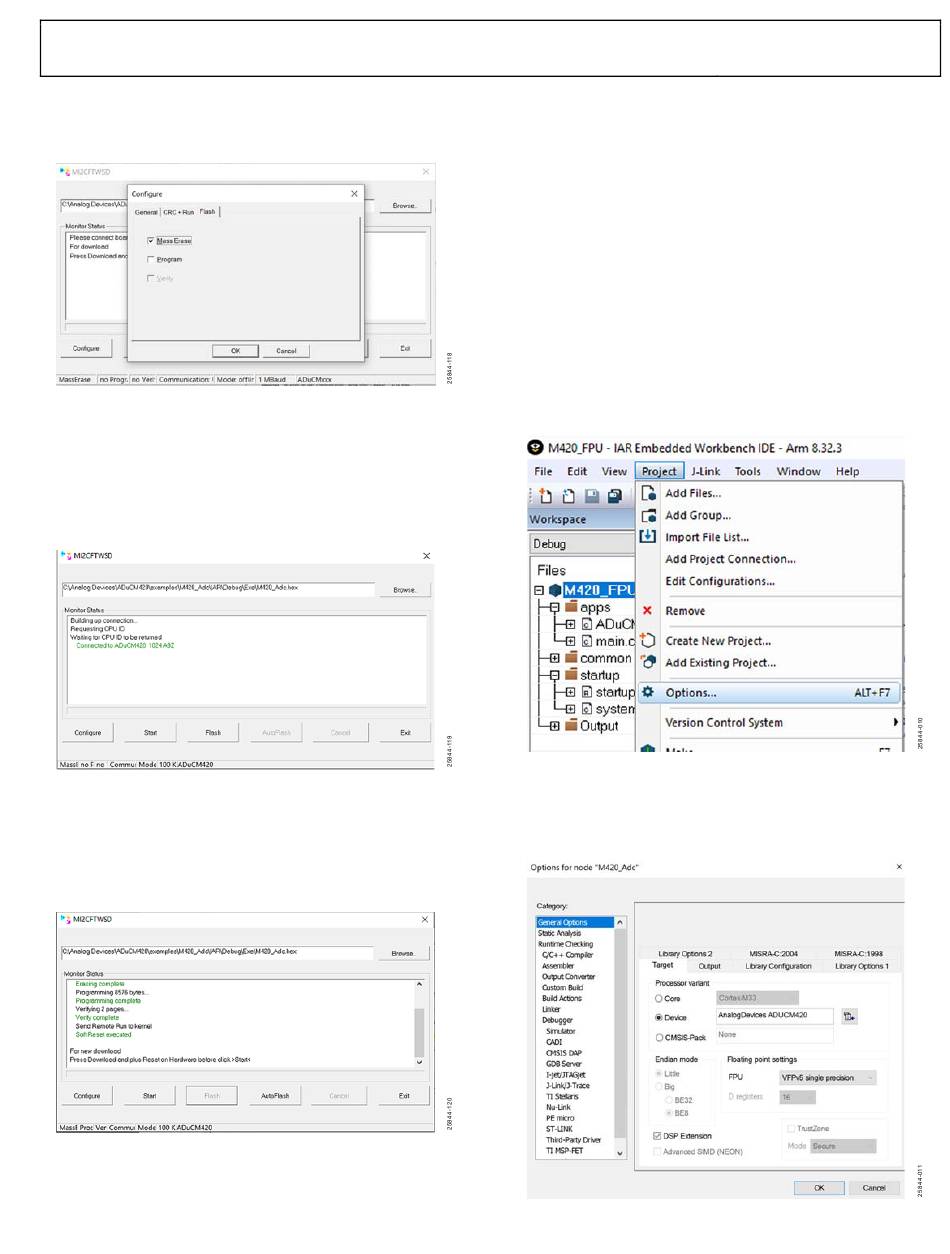The width and height of the screenshot is (950, 1254).
Task: Enable the Program checkbox in Configure dialog
Action: (x=150, y=260)
